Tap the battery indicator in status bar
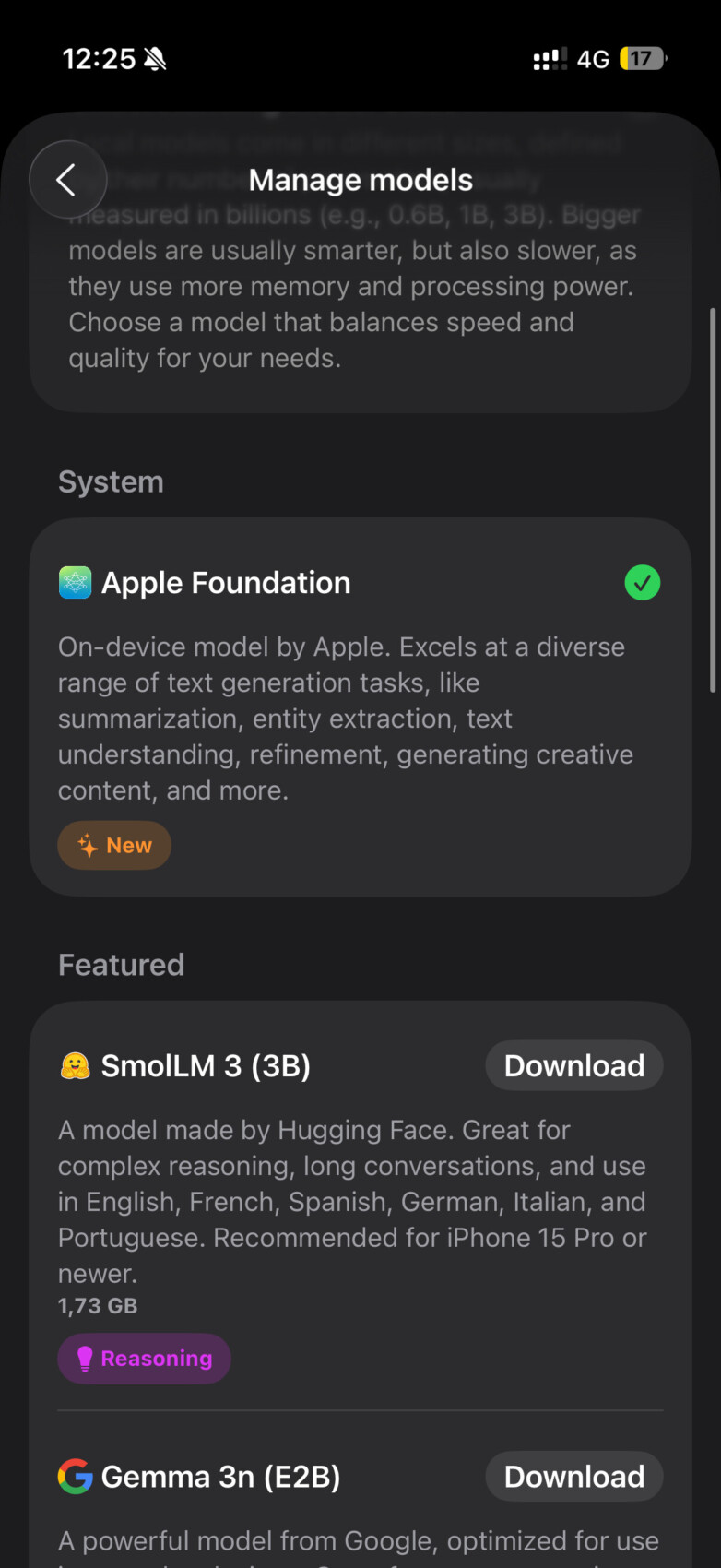The height and width of the screenshot is (1568, 721). click(x=643, y=59)
